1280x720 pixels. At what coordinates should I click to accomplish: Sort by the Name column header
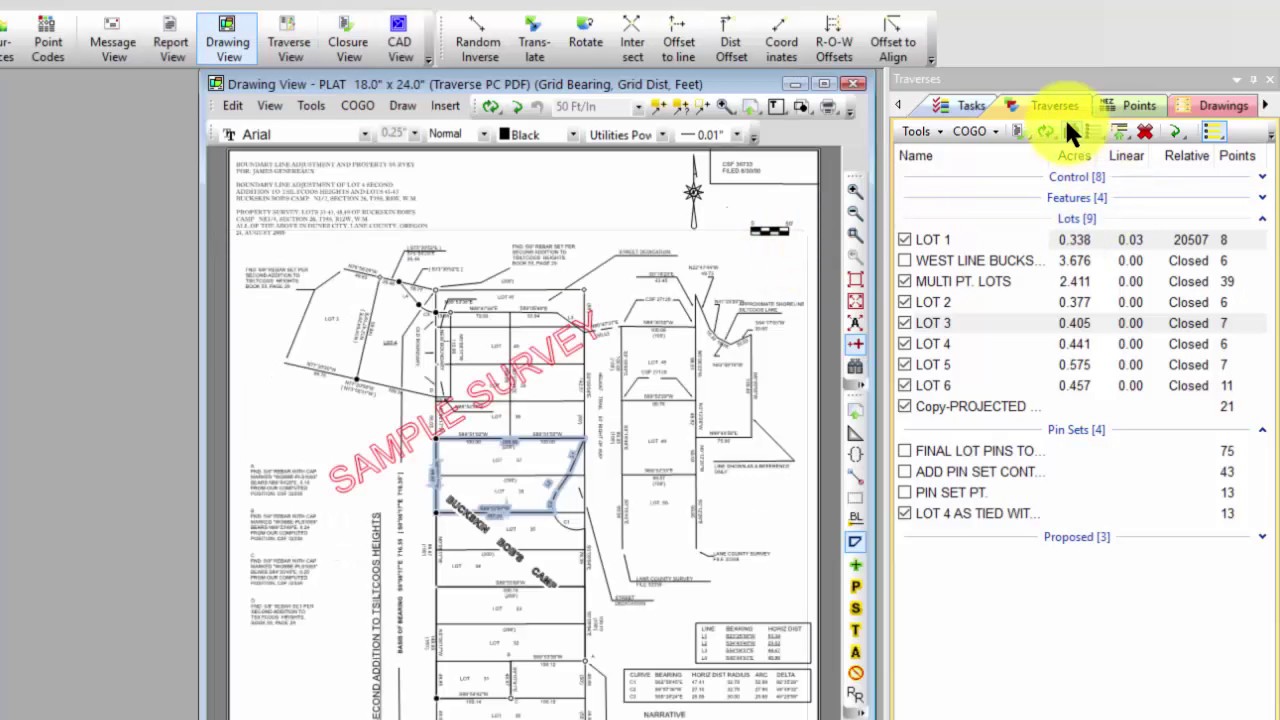coord(916,156)
